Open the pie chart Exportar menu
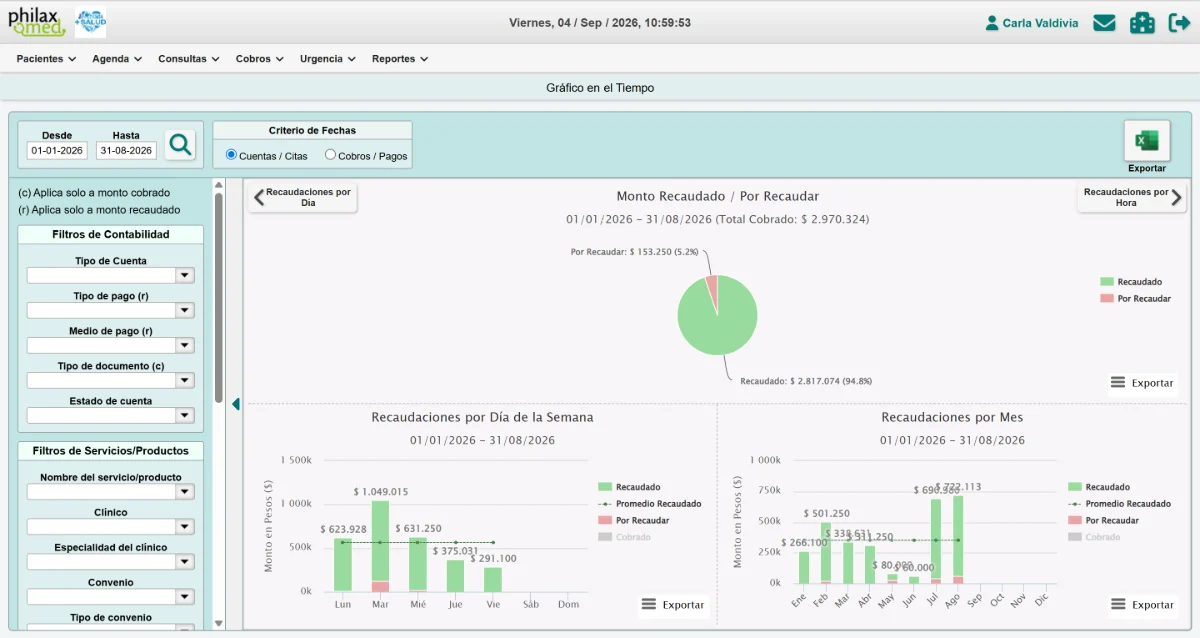Image resolution: width=1200 pixels, height=638 pixels. tap(1143, 383)
